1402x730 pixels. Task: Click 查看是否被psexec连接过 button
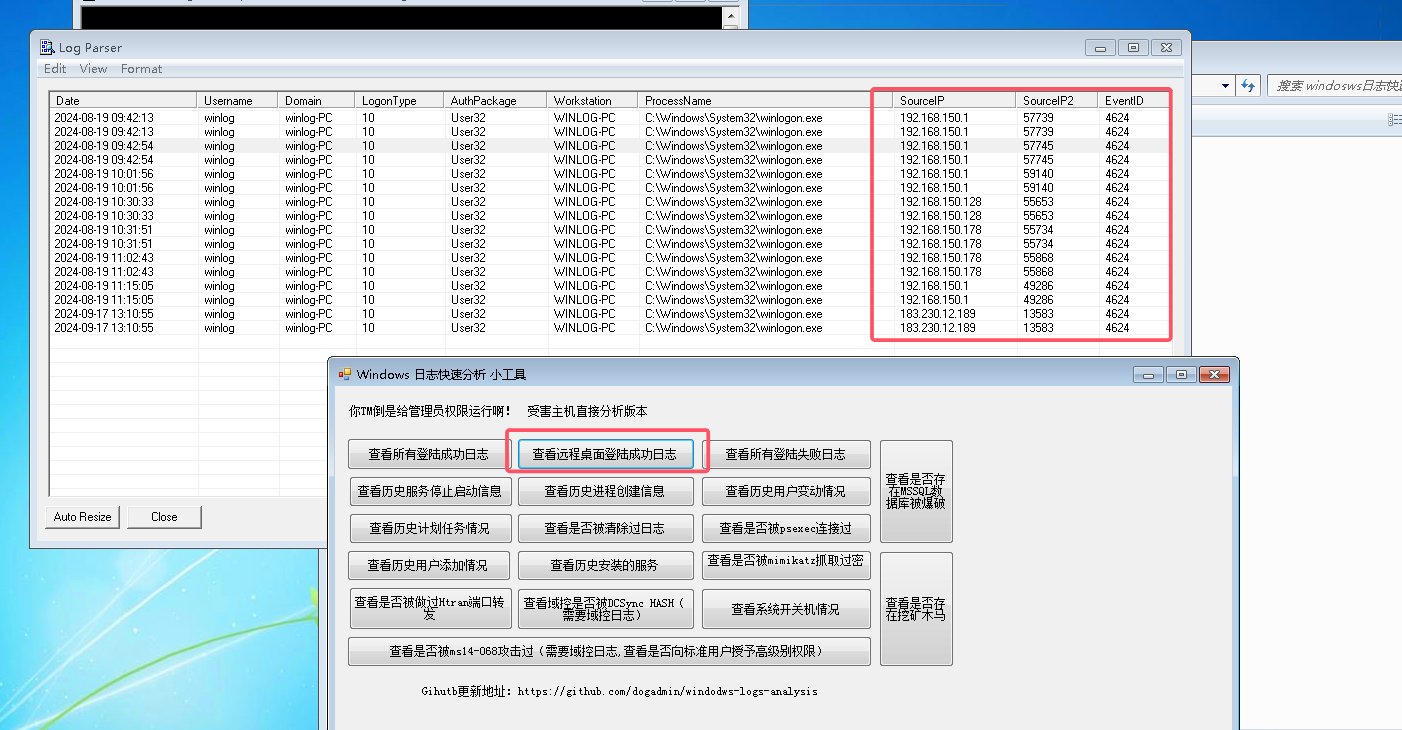point(785,528)
